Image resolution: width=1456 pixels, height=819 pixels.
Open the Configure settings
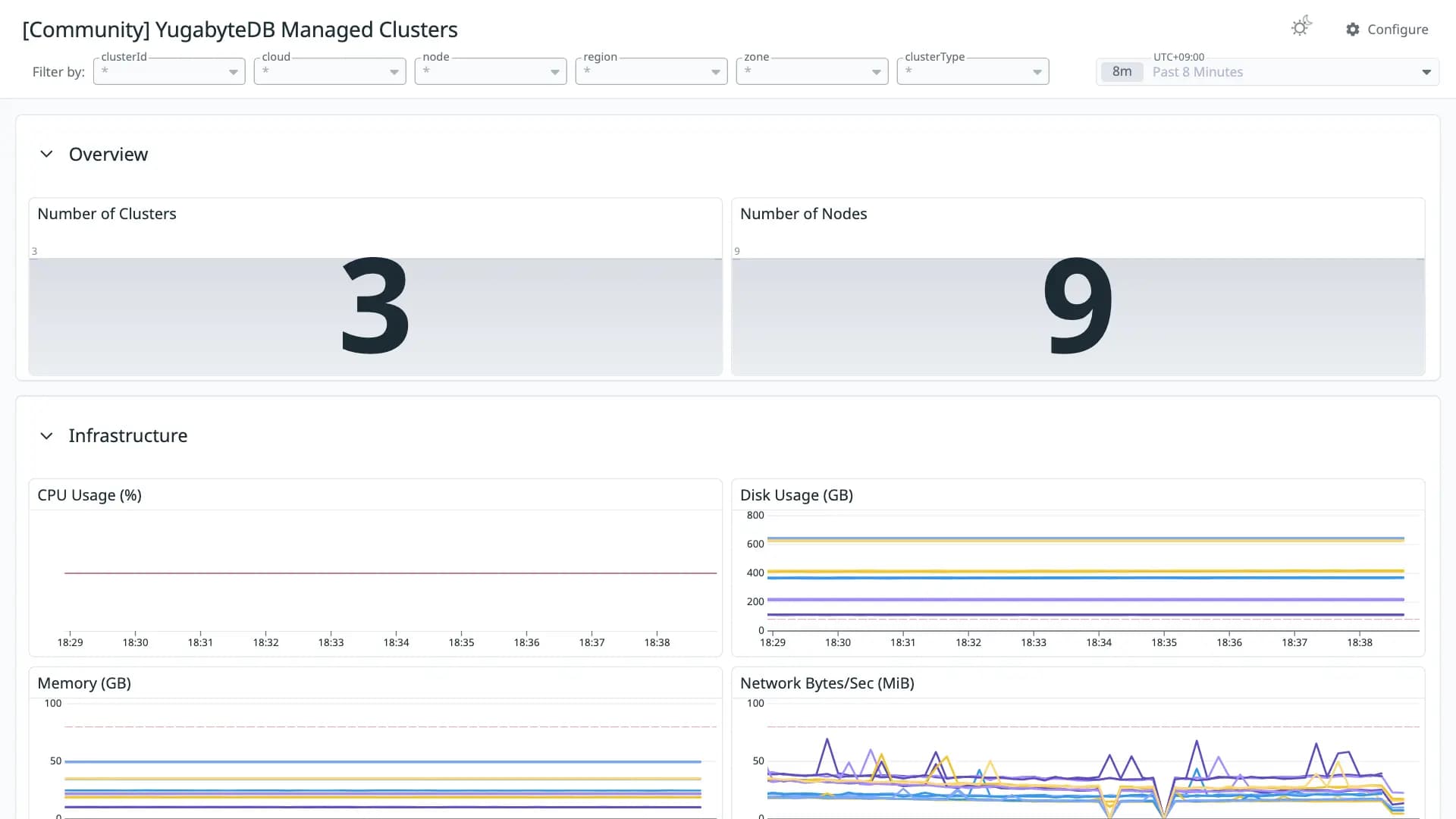click(x=1387, y=30)
